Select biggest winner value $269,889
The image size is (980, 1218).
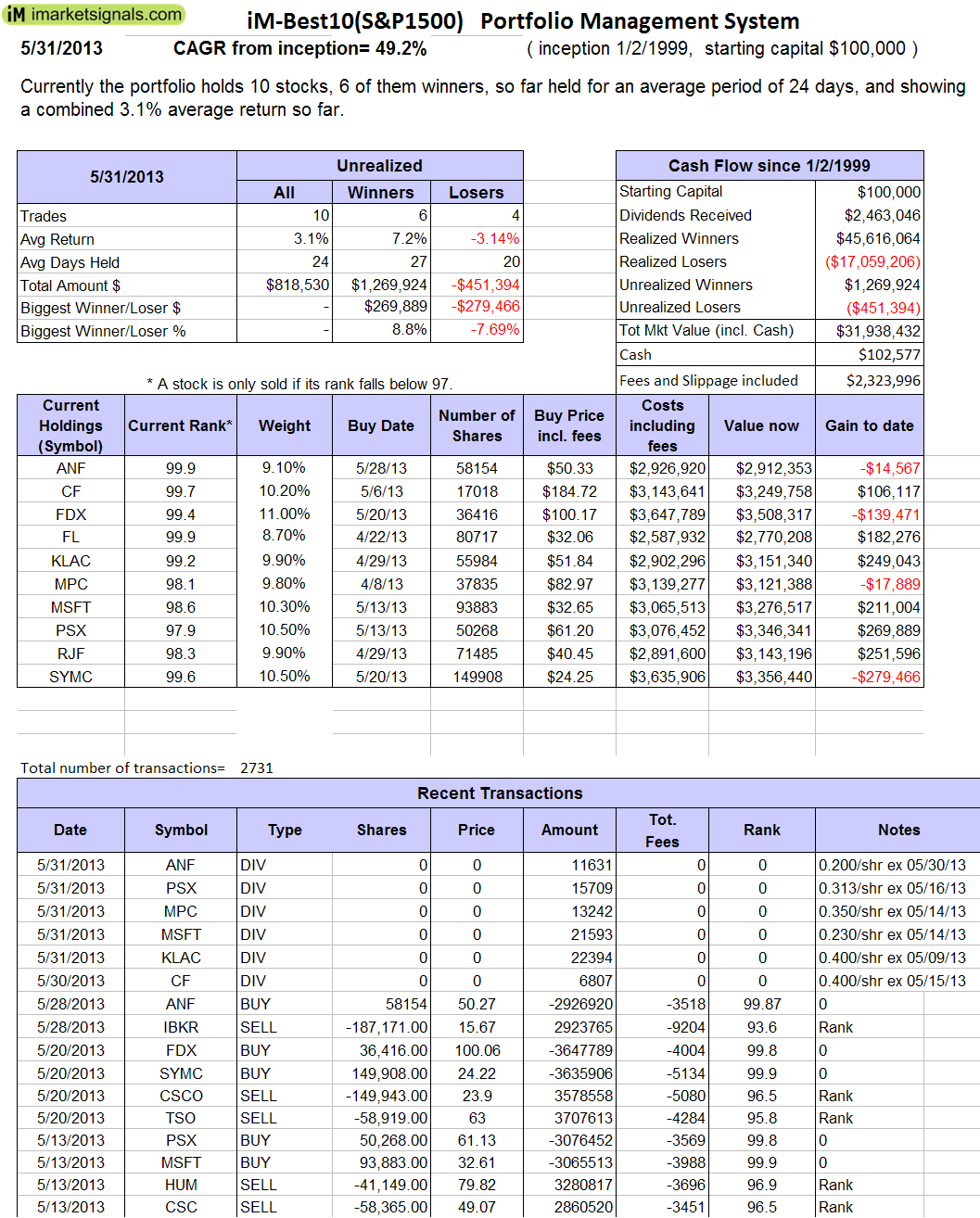[396, 307]
